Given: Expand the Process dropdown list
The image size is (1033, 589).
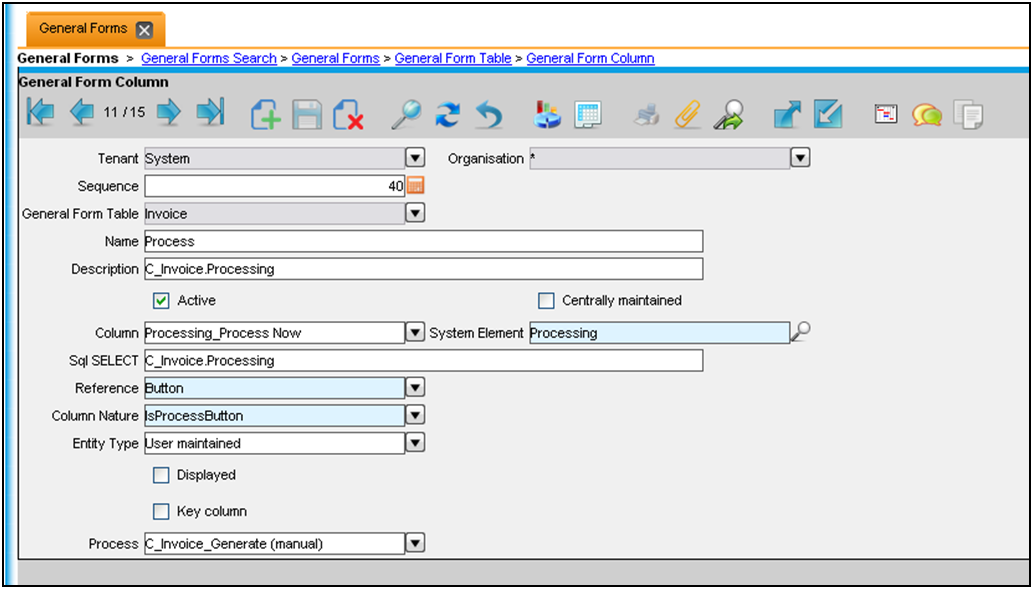Looking at the screenshot, I should 415,544.
